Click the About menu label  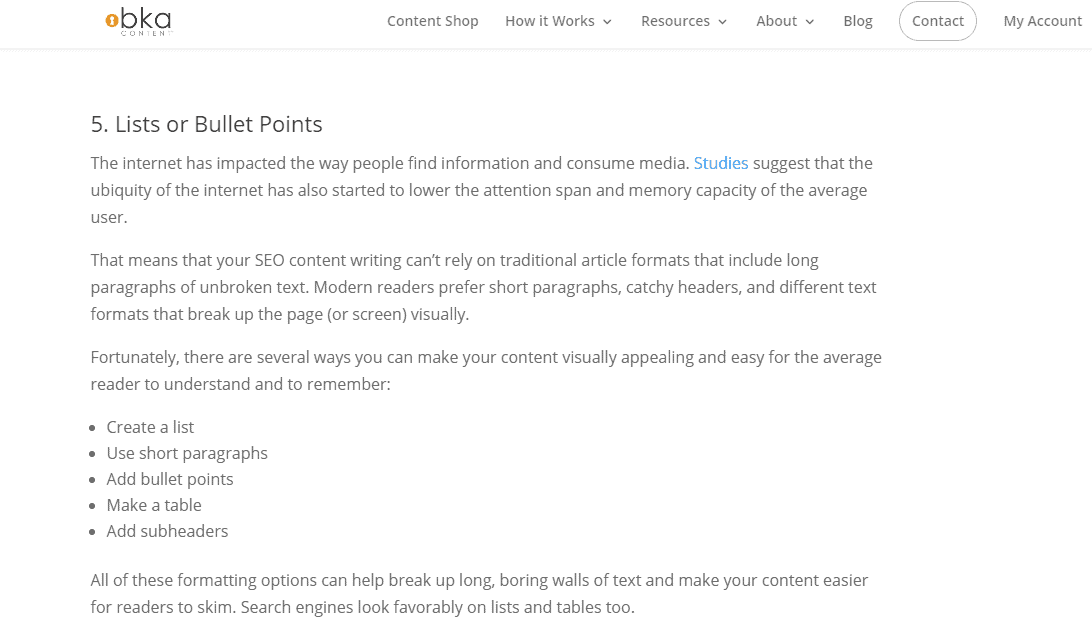776,21
